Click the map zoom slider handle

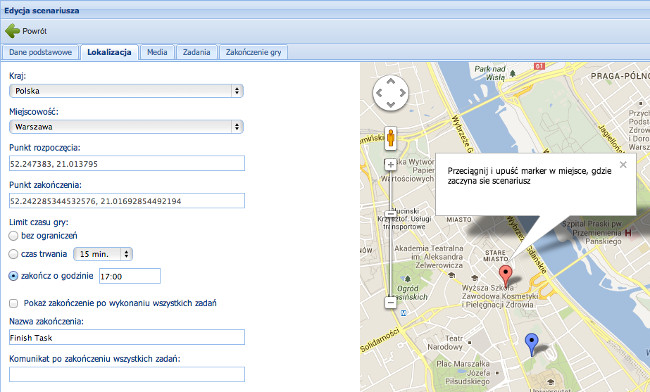click(x=390, y=213)
